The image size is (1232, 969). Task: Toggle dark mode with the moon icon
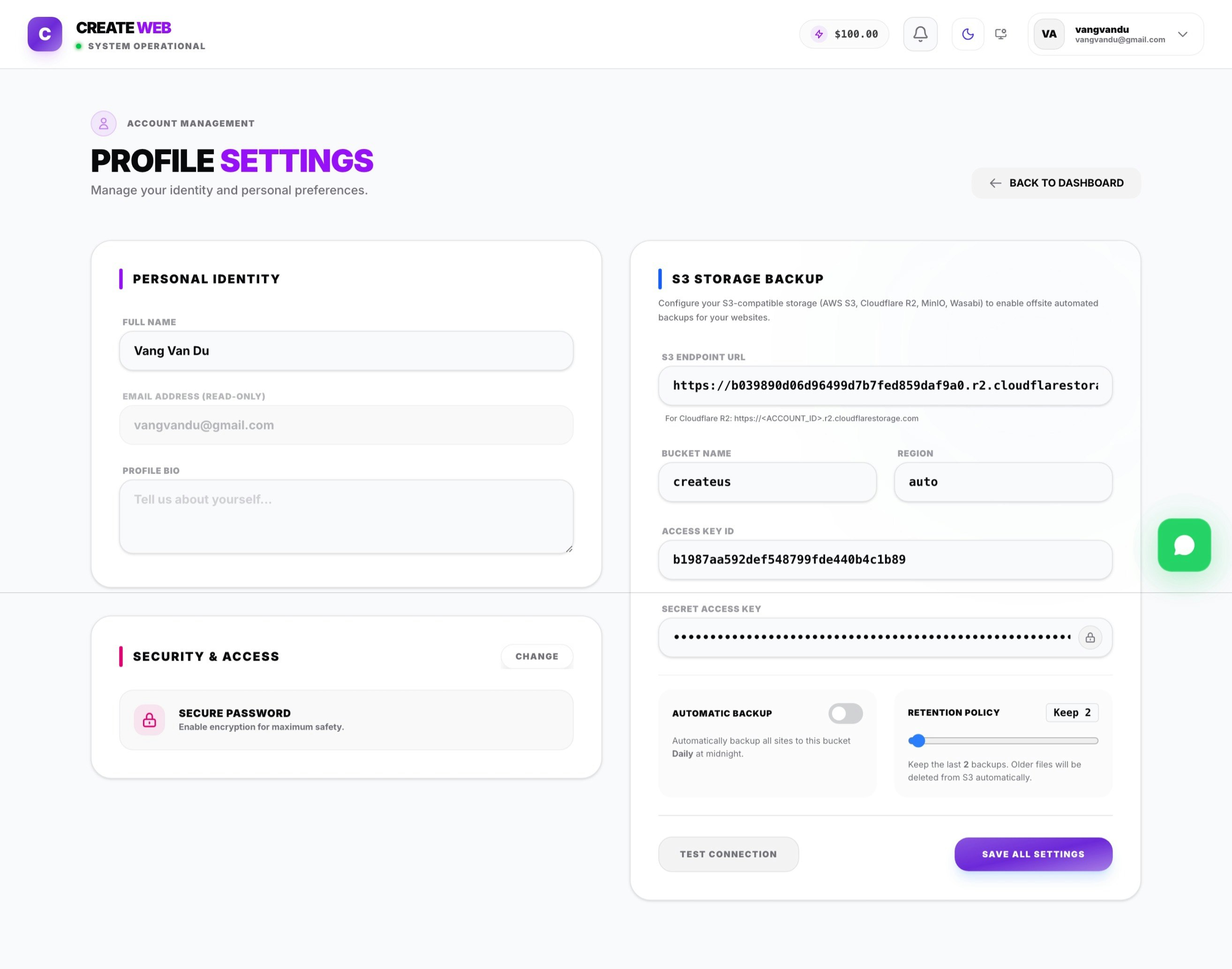(x=968, y=34)
